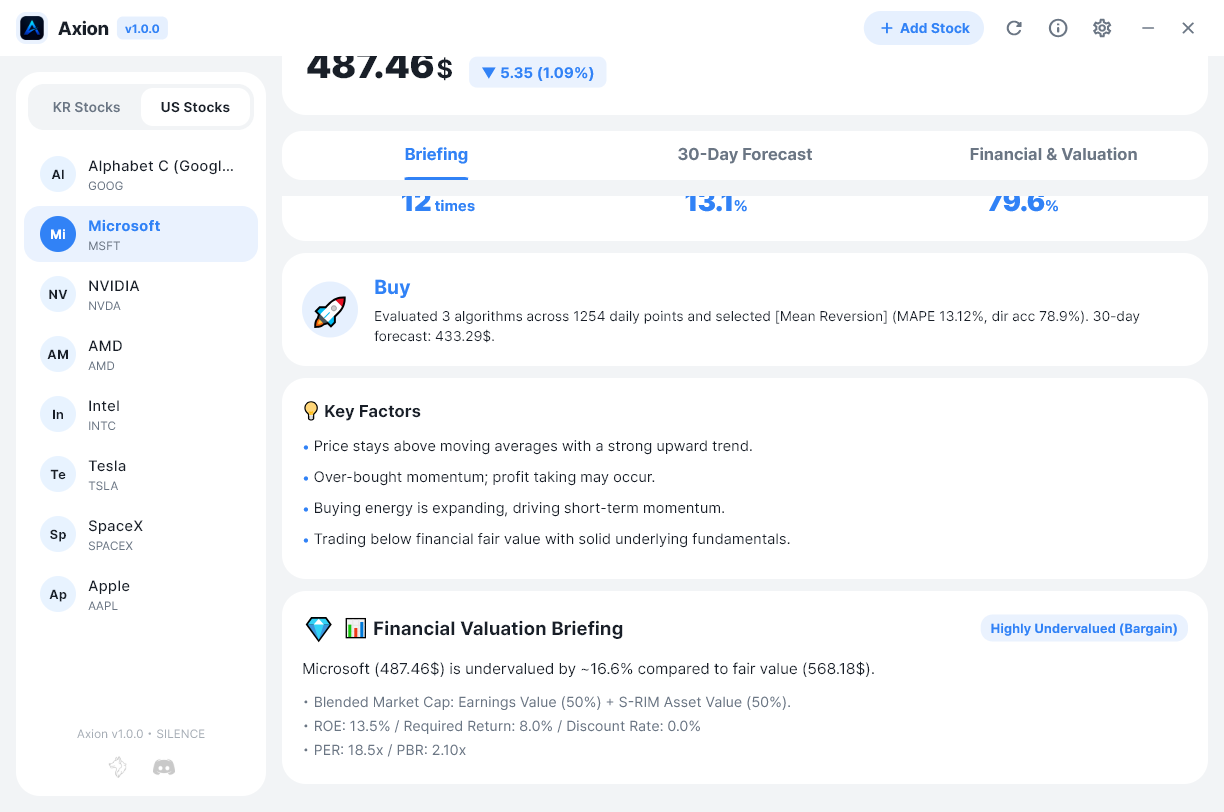Select Tesla TSLA in stock list
Image resolution: width=1224 pixels, height=812 pixels.
click(x=141, y=474)
